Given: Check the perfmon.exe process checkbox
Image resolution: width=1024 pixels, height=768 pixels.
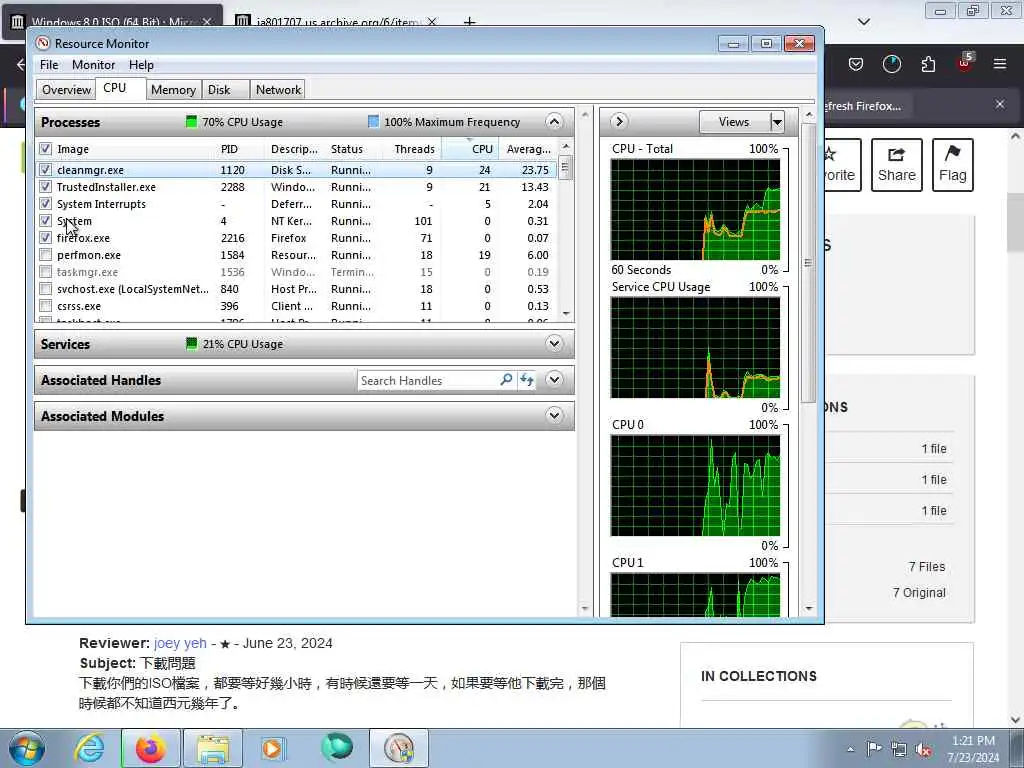Looking at the screenshot, I should pyautogui.click(x=45, y=255).
